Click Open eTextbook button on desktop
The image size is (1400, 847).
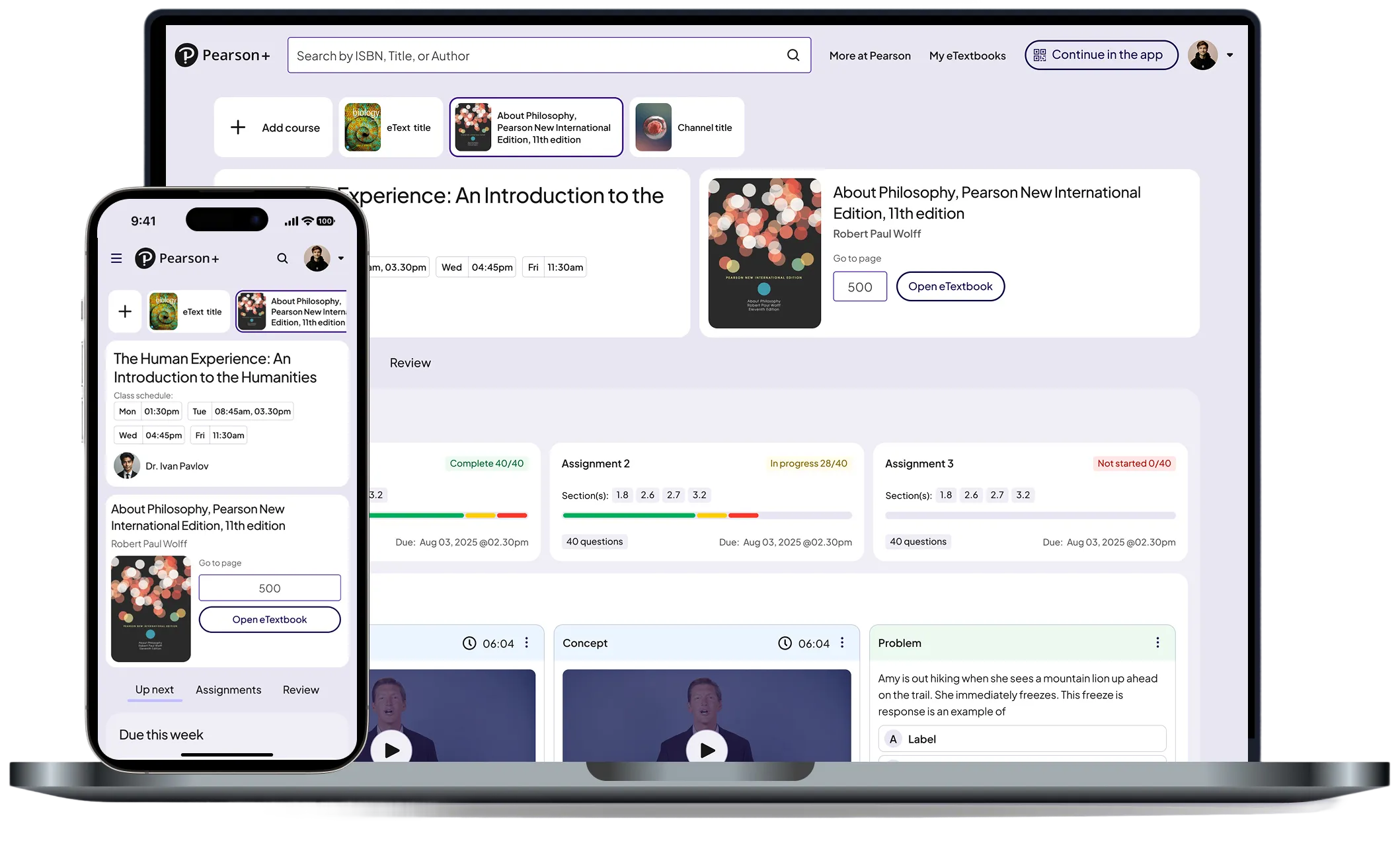(x=950, y=286)
